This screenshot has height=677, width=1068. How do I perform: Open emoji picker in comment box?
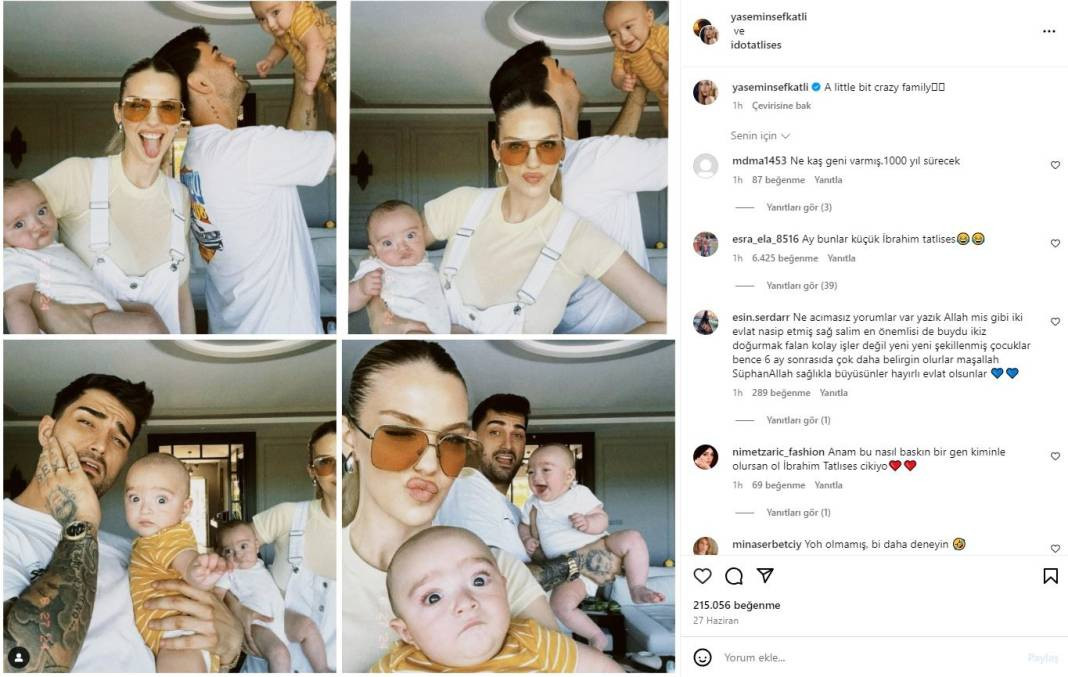pyautogui.click(x=702, y=657)
